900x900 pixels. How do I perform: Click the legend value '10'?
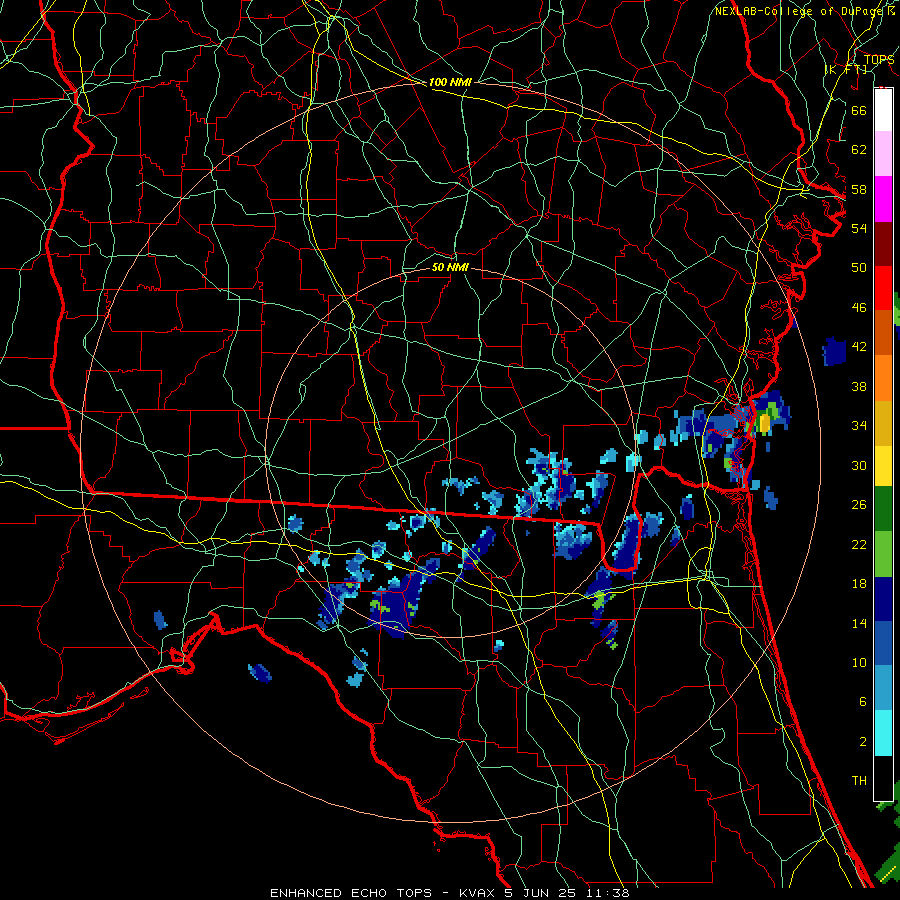tap(859, 662)
